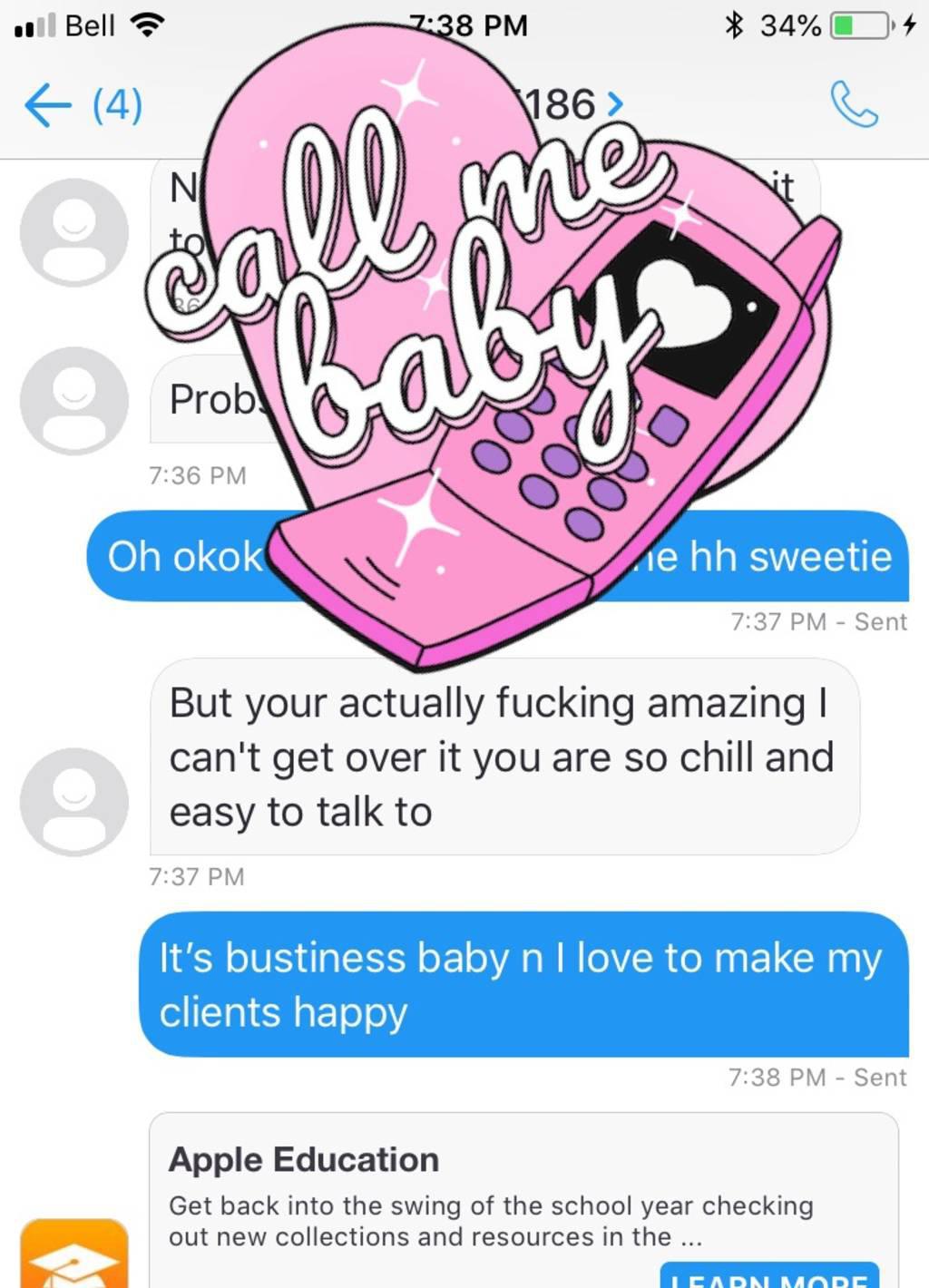The height and width of the screenshot is (1288, 929).
Task: Open the orange iTunes U app icon
Action: tap(74, 1254)
